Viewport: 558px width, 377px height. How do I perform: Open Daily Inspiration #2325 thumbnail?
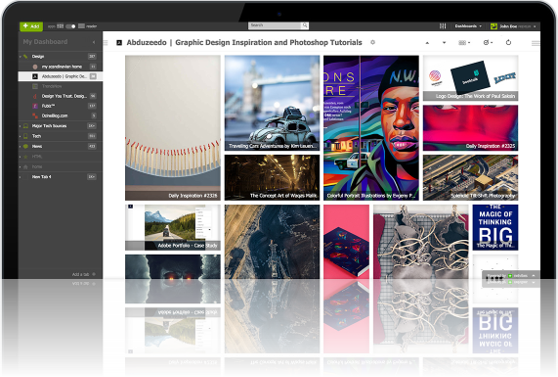[x=470, y=128]
